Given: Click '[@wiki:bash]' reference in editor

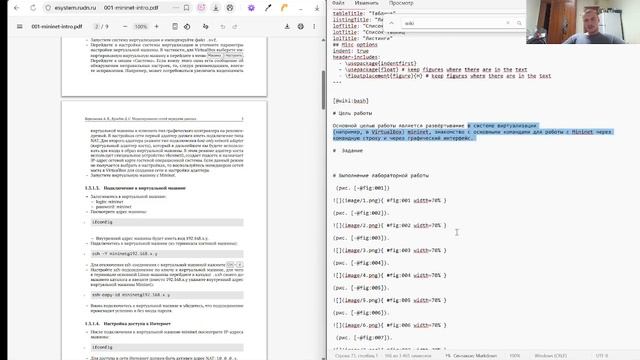Looking at the screenshot, I should [x=351, y=101].
